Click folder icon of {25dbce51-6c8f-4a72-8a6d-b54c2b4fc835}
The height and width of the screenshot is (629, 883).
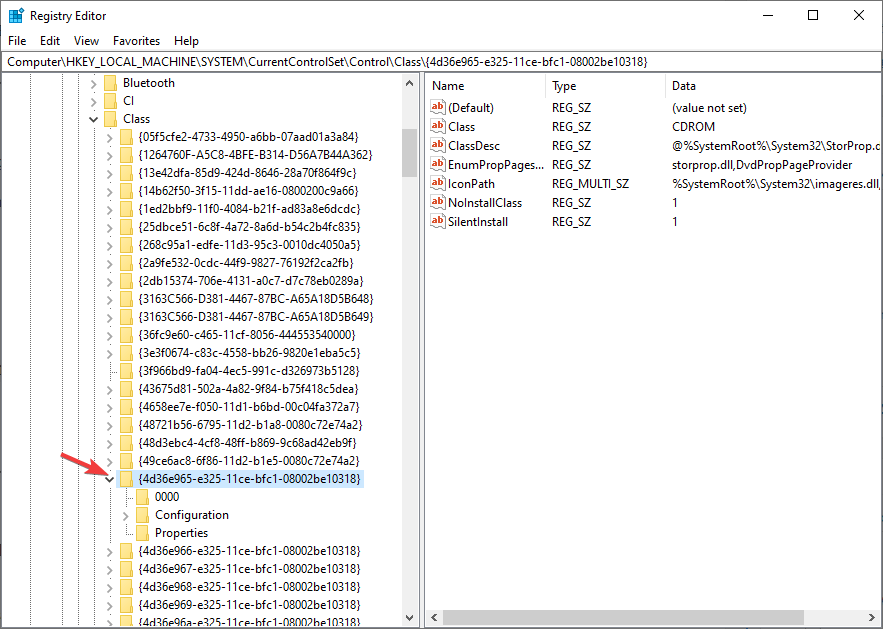[127, 227]
